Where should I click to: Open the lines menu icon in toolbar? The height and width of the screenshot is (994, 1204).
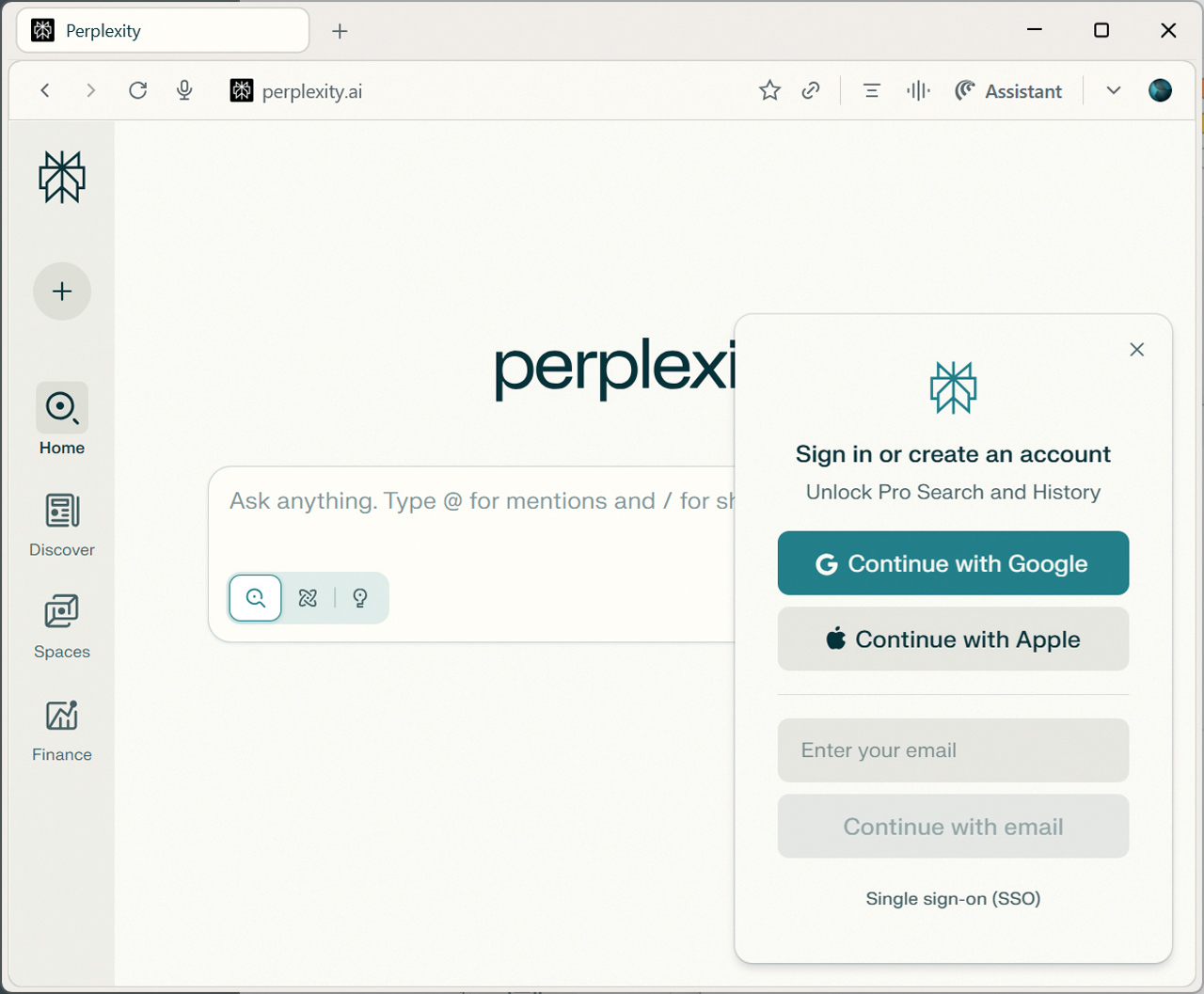click(872, 90)
